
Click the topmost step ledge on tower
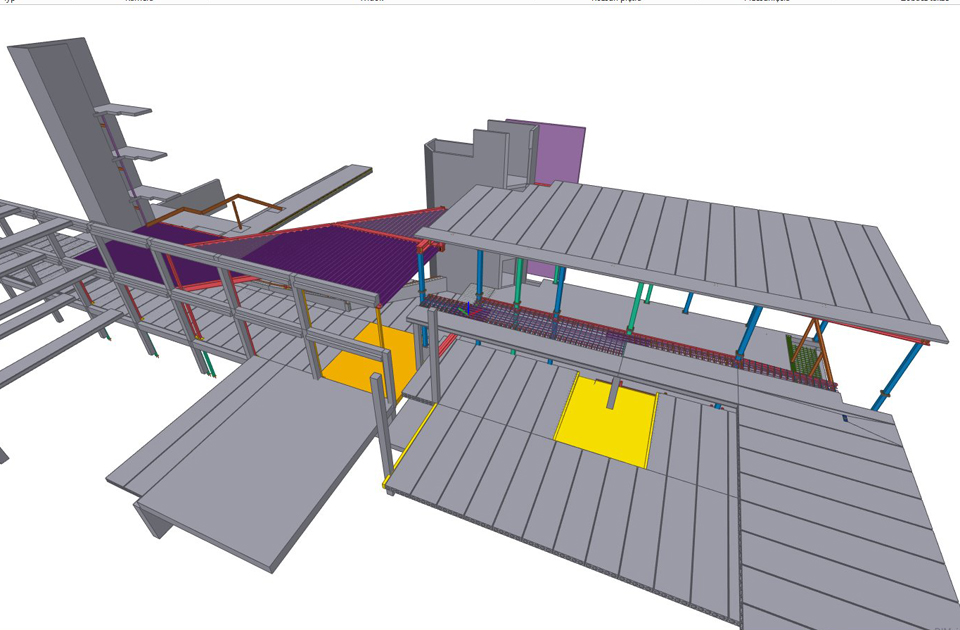(x=125, y=110)
